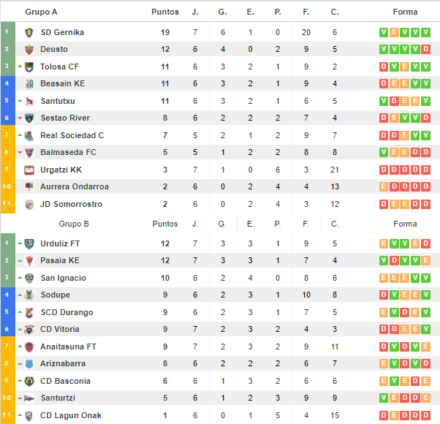Click SD Gernika's first green V result

point(384,32)
